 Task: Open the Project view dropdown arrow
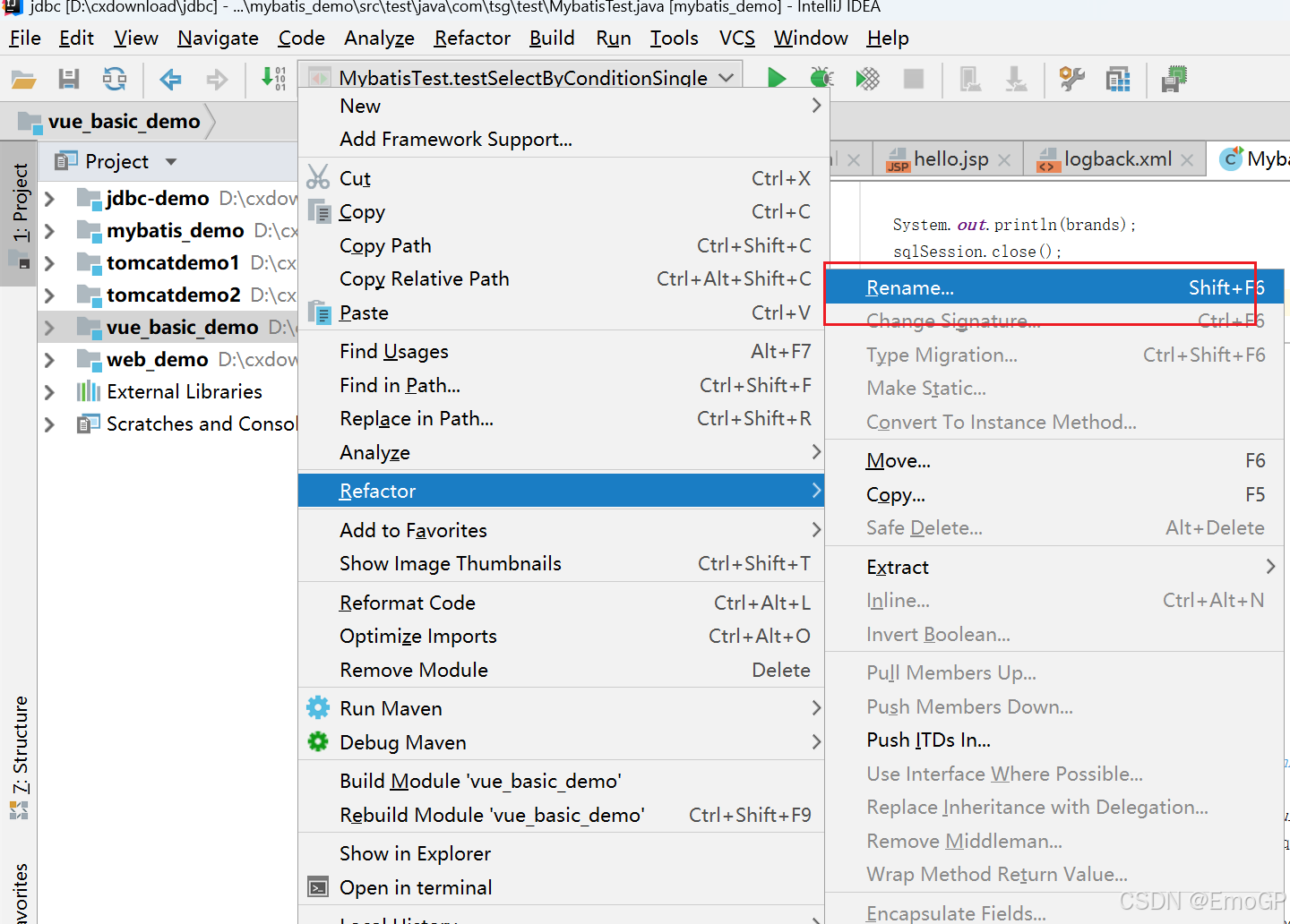point(171,162)
